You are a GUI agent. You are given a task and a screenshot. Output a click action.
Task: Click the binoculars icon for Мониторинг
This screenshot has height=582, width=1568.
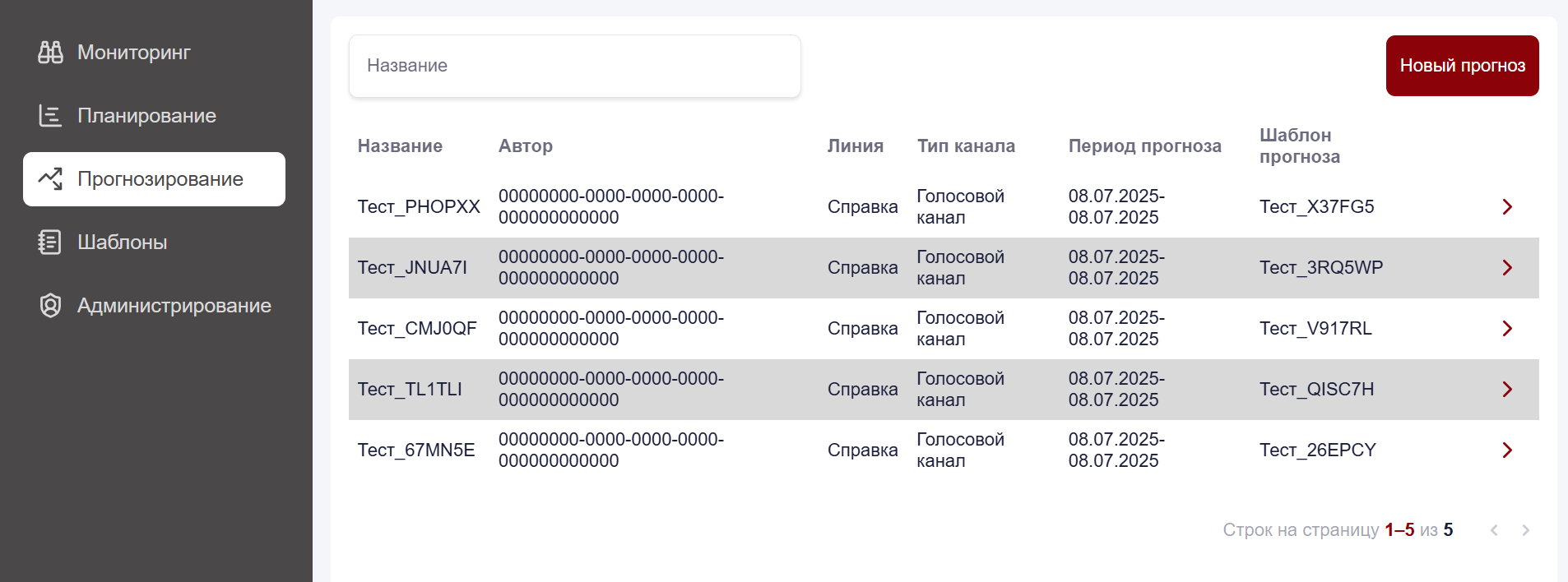tap(50, 53)
